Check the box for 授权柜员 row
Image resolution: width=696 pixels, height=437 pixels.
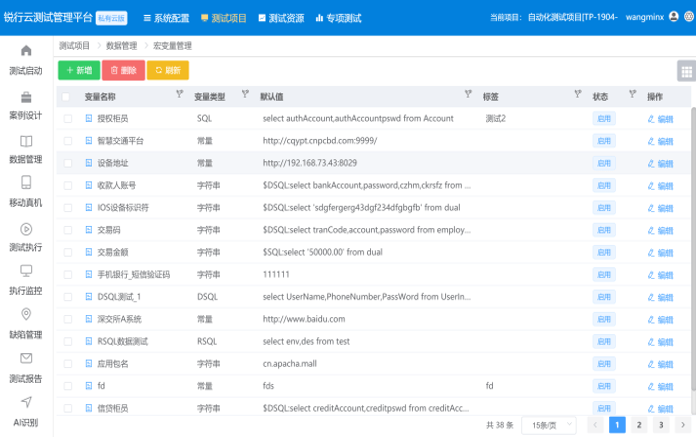[68, 118]
